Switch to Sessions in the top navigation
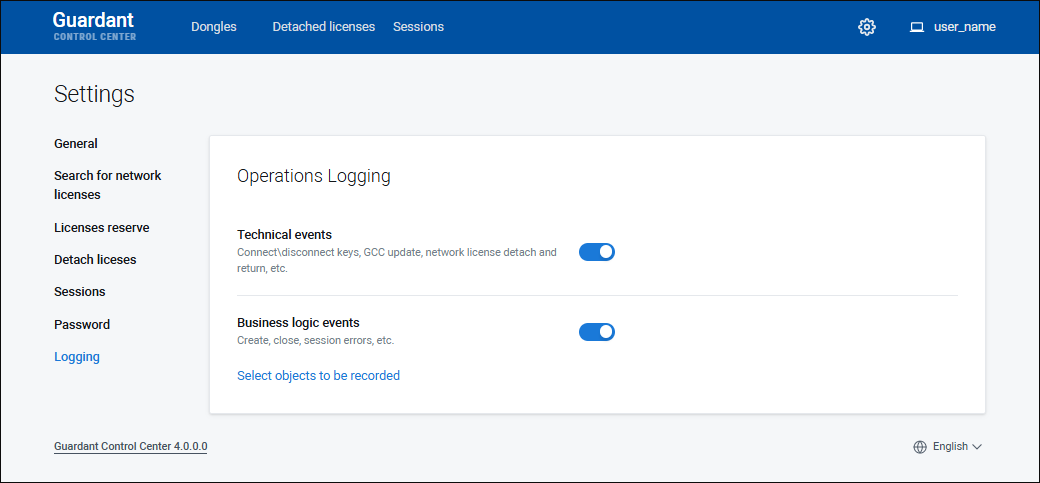Screen dimensions: 1040x483 pos(418,27)
